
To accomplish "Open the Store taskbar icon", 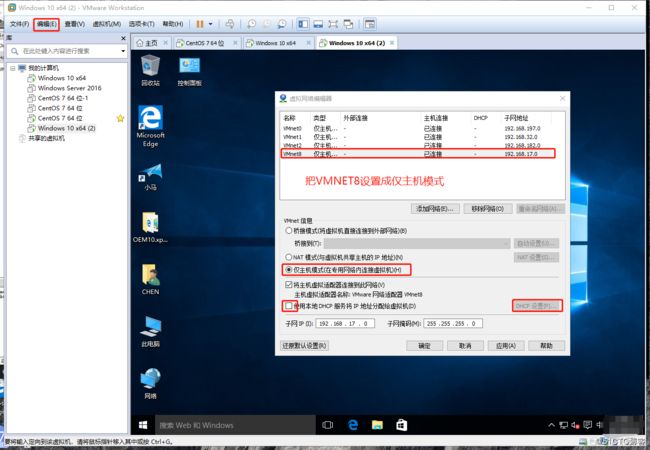I will click(401, 425).
